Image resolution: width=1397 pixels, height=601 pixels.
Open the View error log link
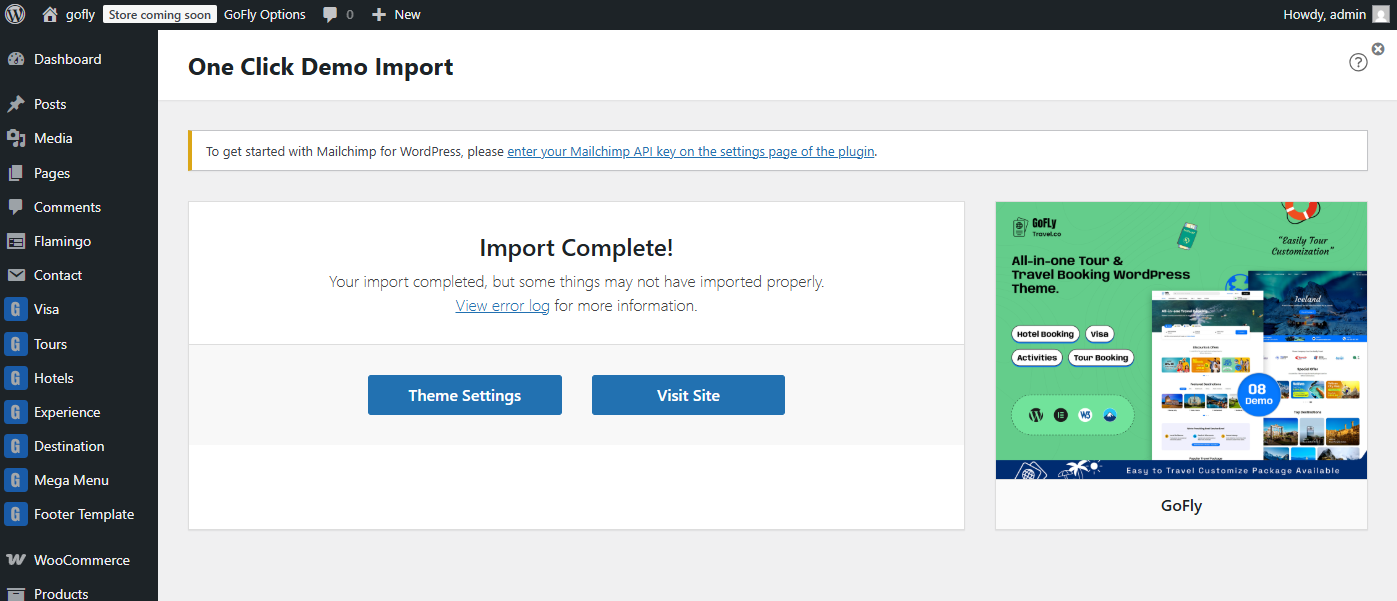point(503,306)
